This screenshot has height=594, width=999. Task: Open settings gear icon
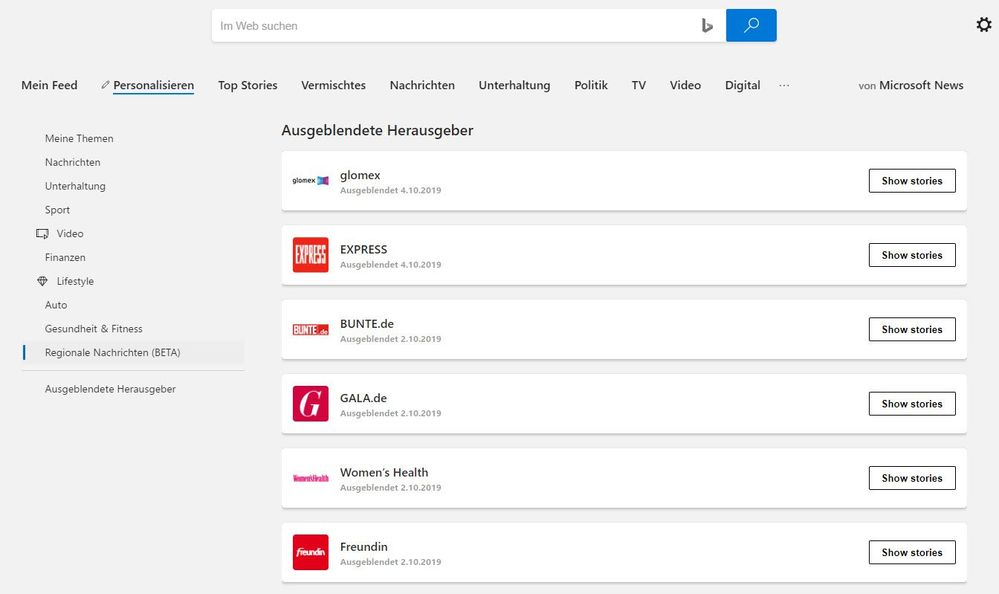tap(984, 25)
